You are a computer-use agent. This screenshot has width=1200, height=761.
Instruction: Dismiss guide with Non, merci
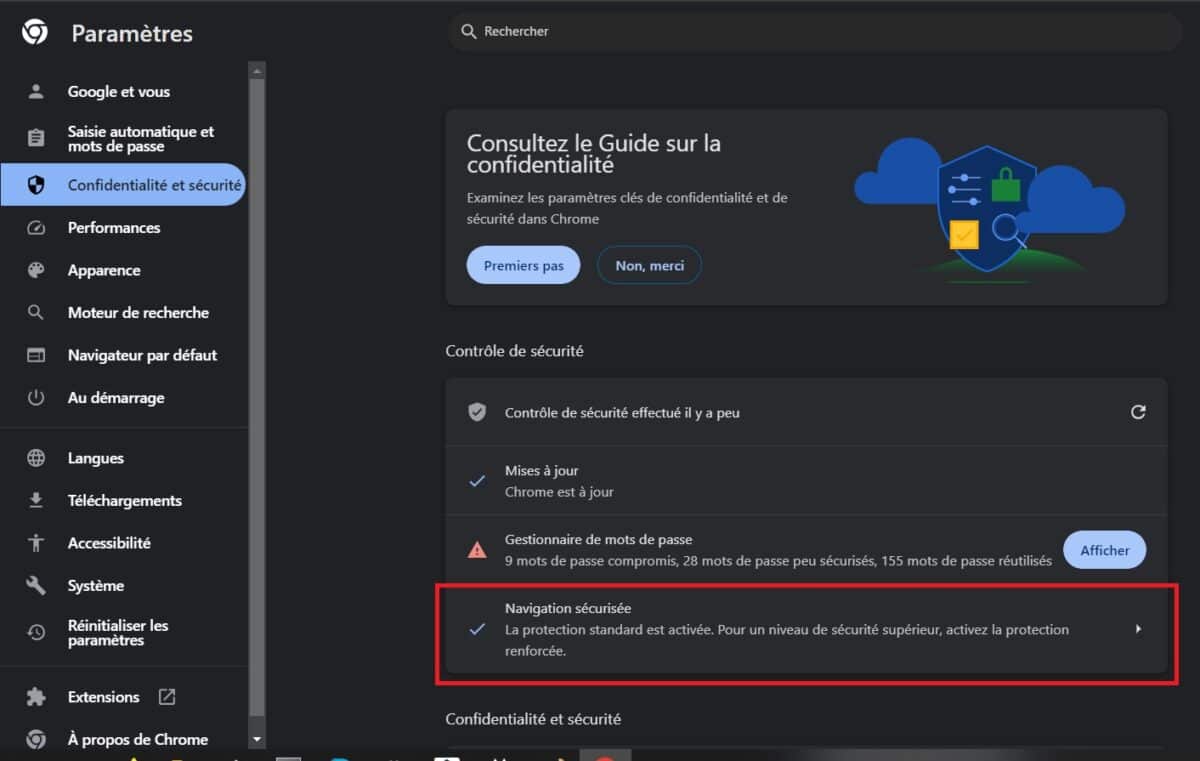pyautogui.click(x=649, y=265)
